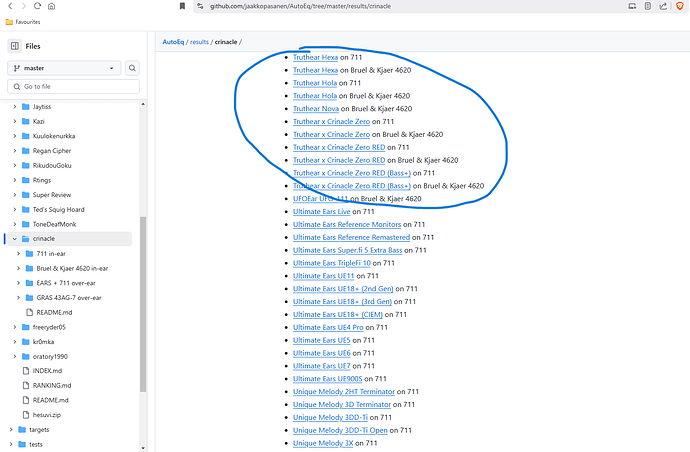Image resolution: width=690 pixels, height=452 pixels.
Task: Expand Ted's Squig Hoard folder chevron
Action: point(15,209)
